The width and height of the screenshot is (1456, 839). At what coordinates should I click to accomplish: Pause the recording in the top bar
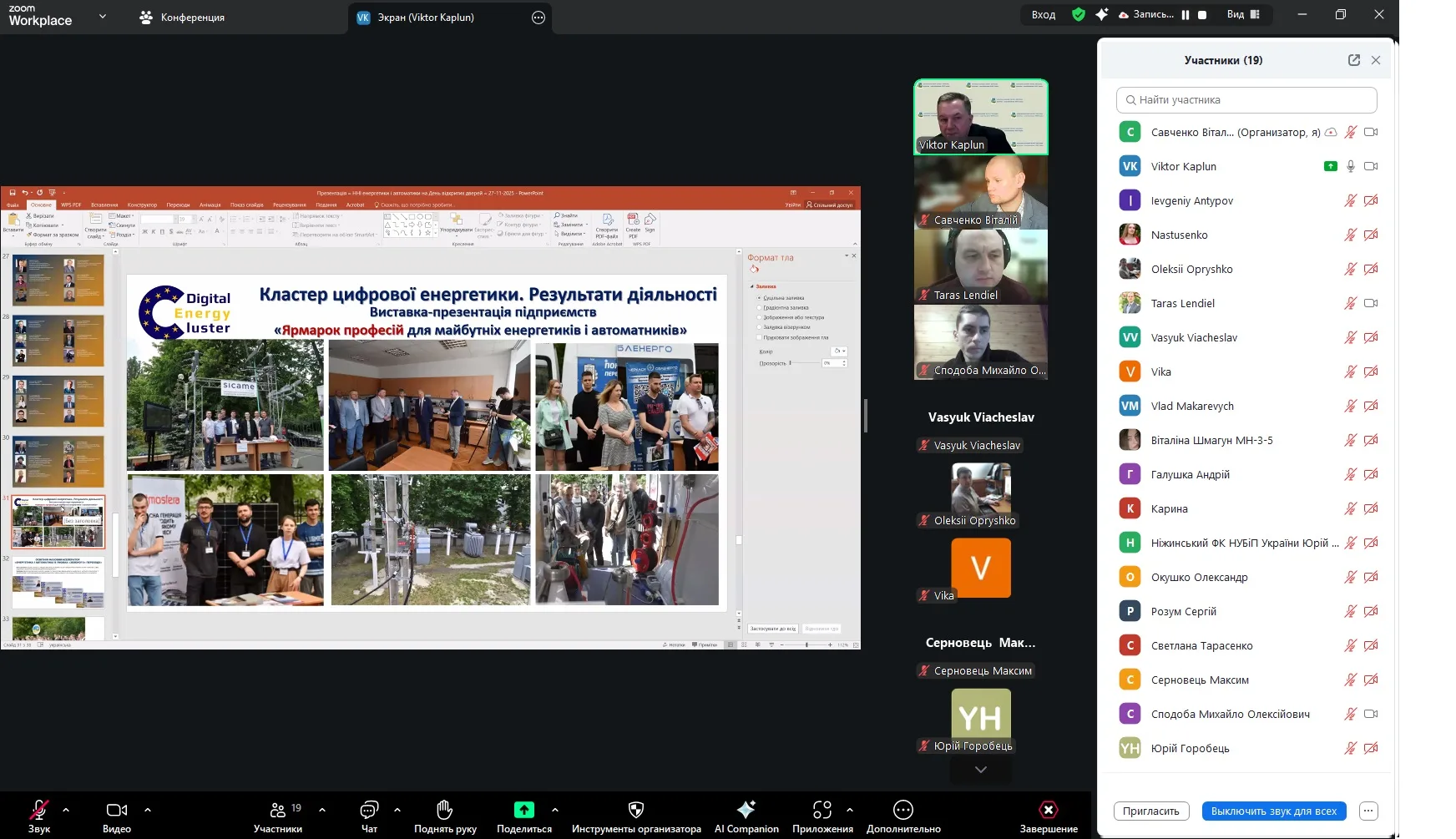point(1186,15)
